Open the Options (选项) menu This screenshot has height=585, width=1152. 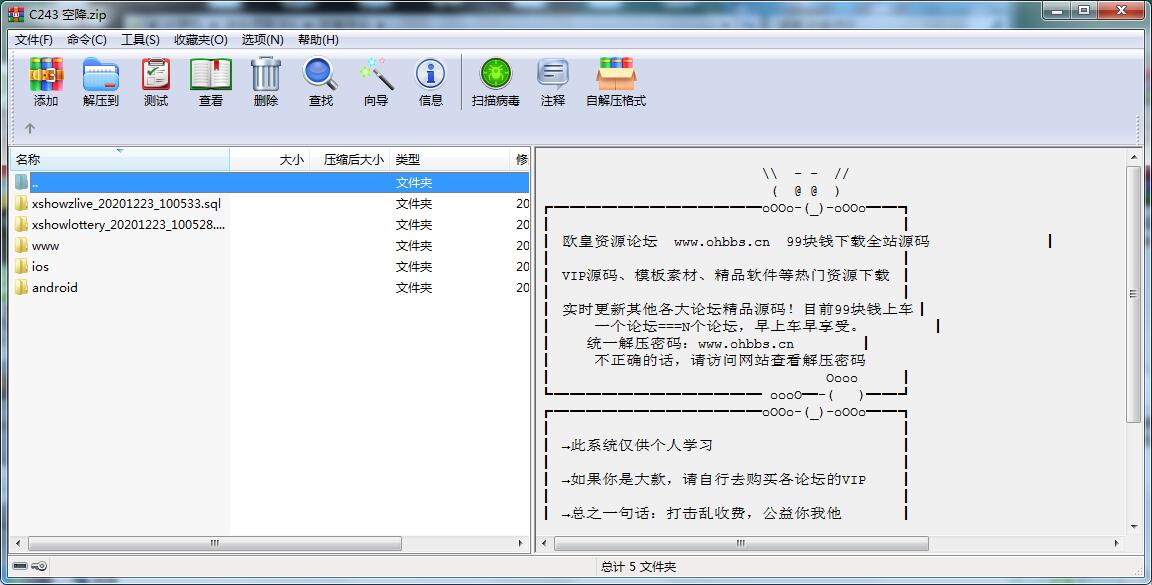point(262,40)
